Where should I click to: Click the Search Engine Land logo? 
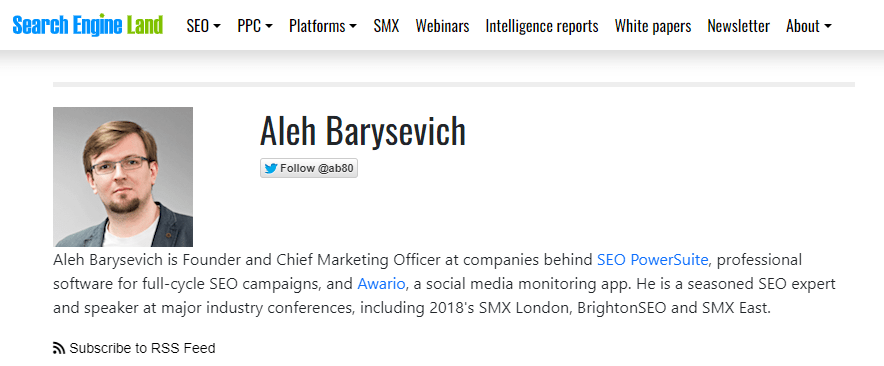[88, 25]
